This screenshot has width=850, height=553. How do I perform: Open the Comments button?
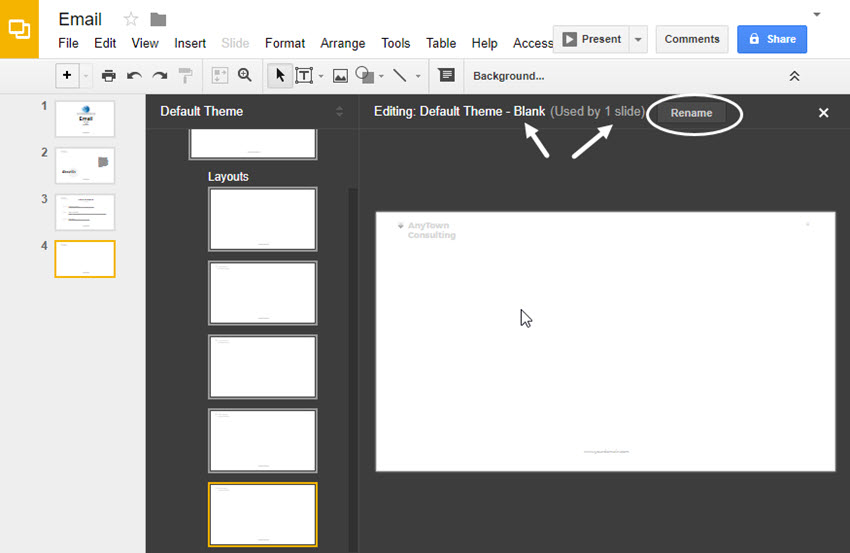692,39
